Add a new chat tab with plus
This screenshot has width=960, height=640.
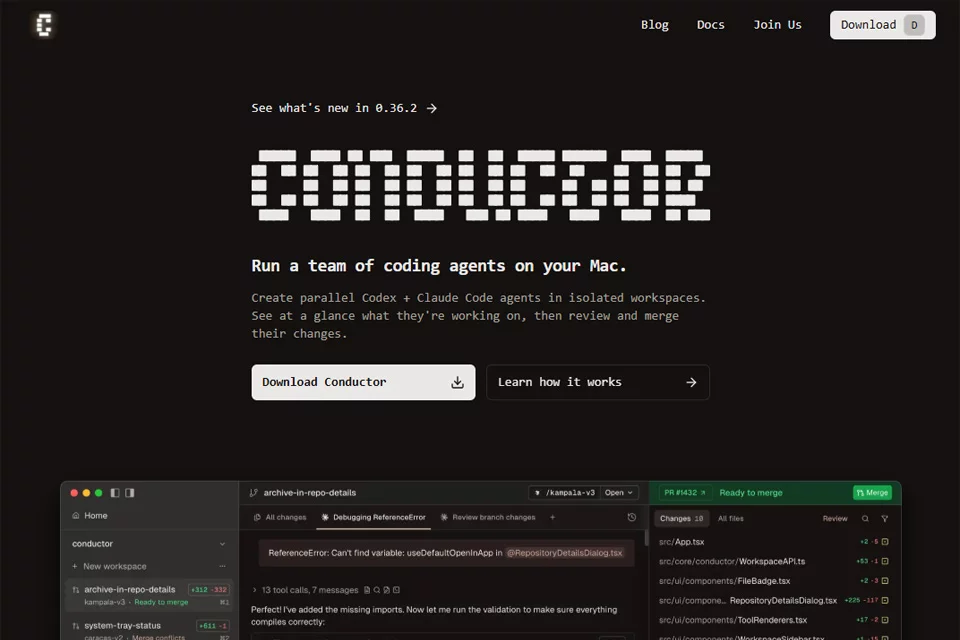552,518
